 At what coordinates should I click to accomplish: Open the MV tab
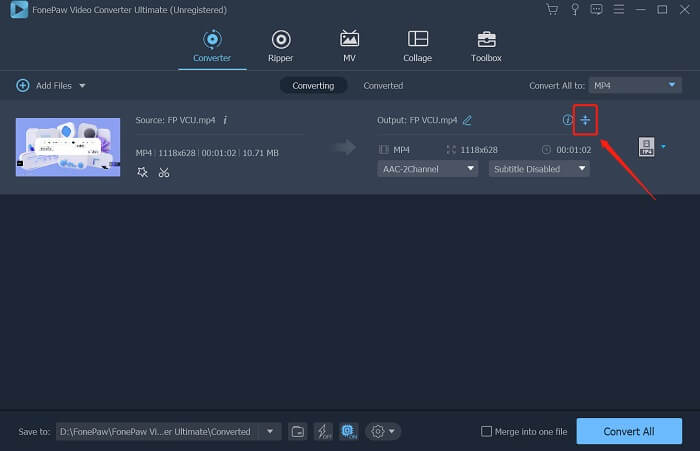pos(349,46)
